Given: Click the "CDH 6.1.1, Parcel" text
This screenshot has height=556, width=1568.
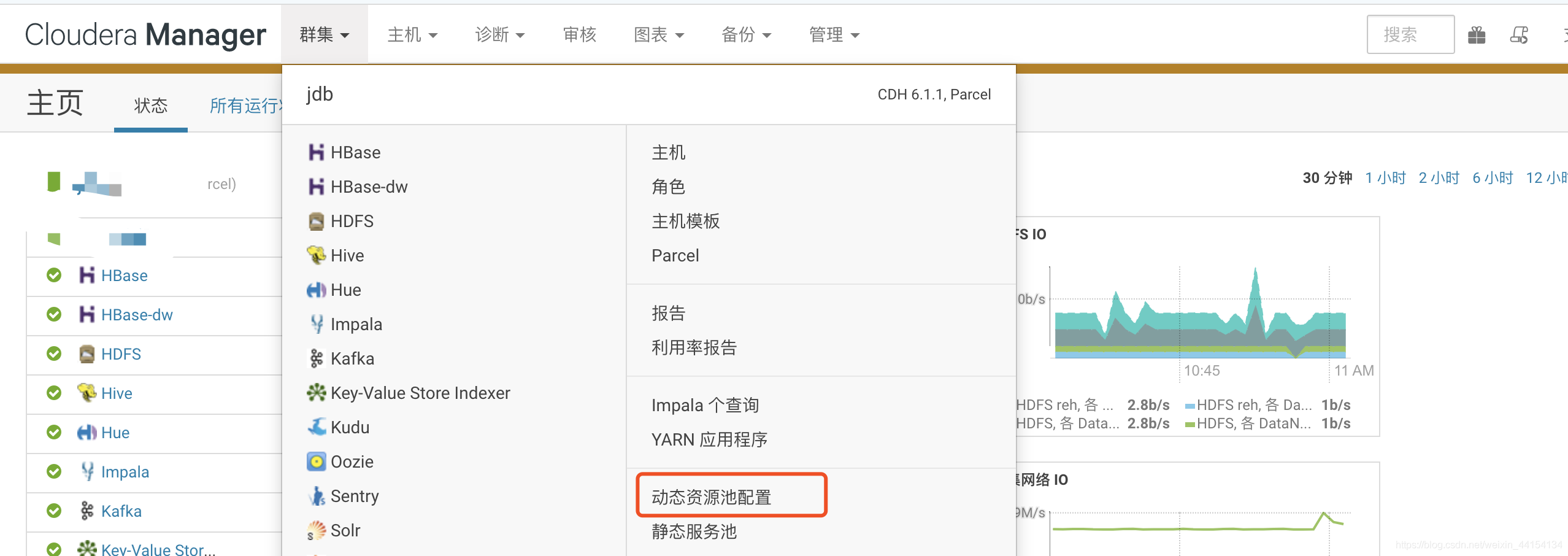Looking at the screenshot, I should (934, 95).
